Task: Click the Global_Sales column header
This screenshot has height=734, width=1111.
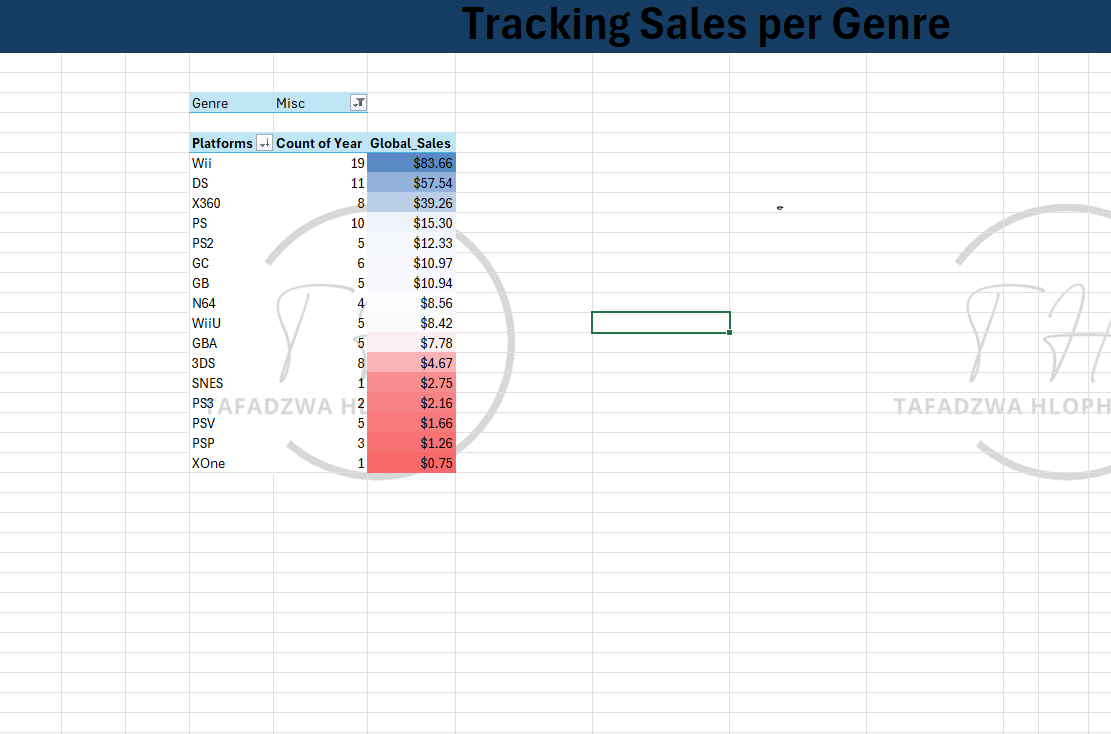Action: coord(411,143)
